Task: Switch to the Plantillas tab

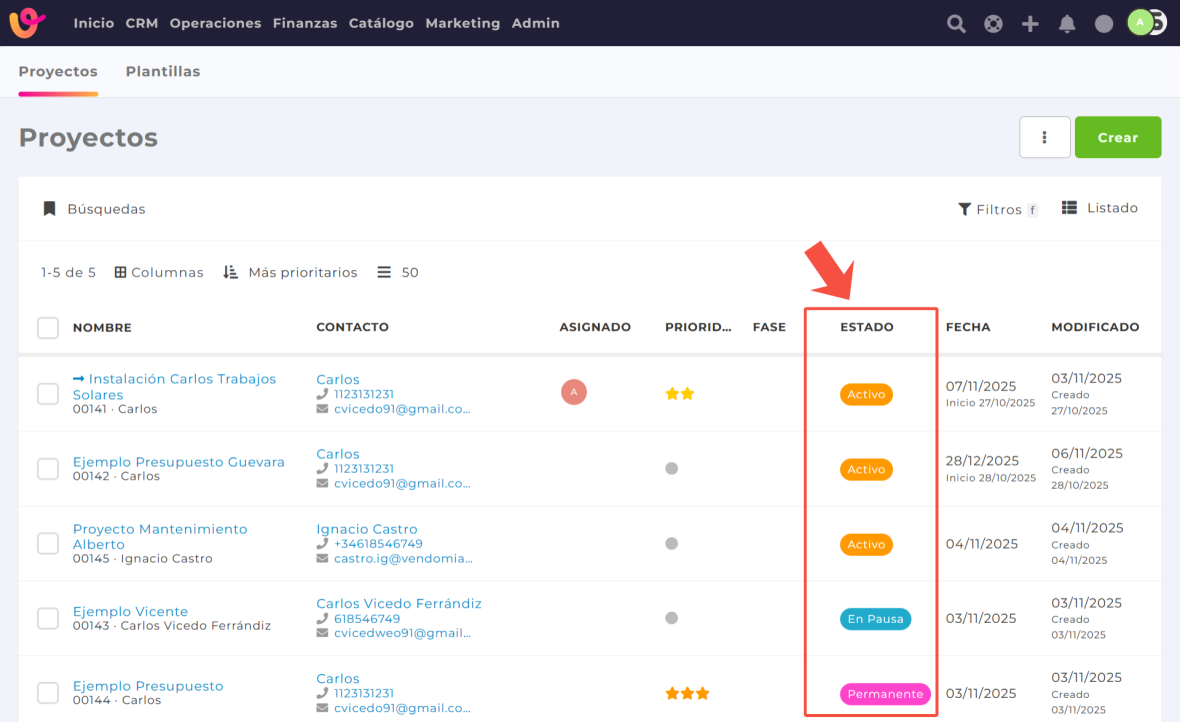Action: 163,72
